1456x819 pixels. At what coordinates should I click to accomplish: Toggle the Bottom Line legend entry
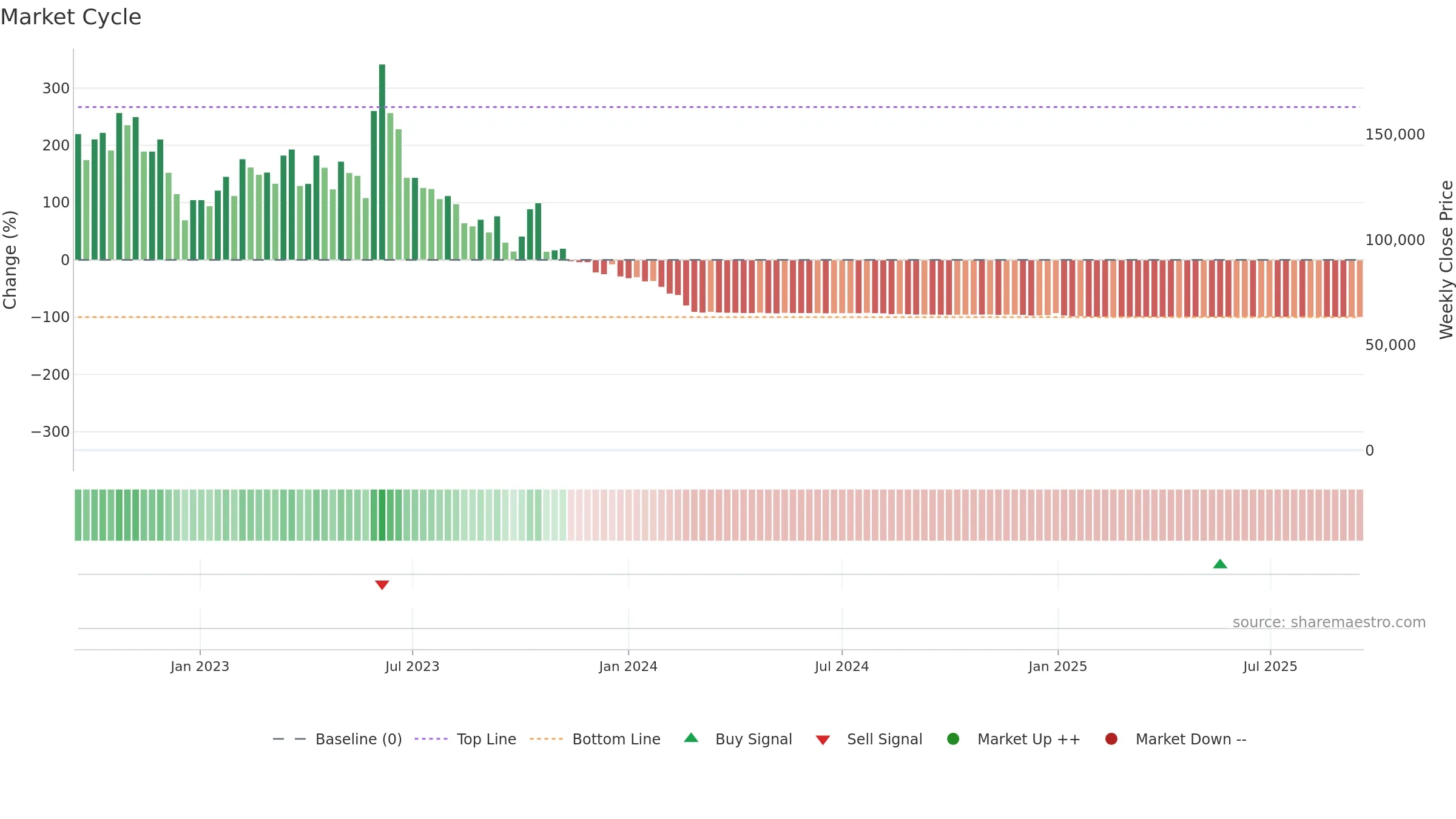click(x=595, y=739)
